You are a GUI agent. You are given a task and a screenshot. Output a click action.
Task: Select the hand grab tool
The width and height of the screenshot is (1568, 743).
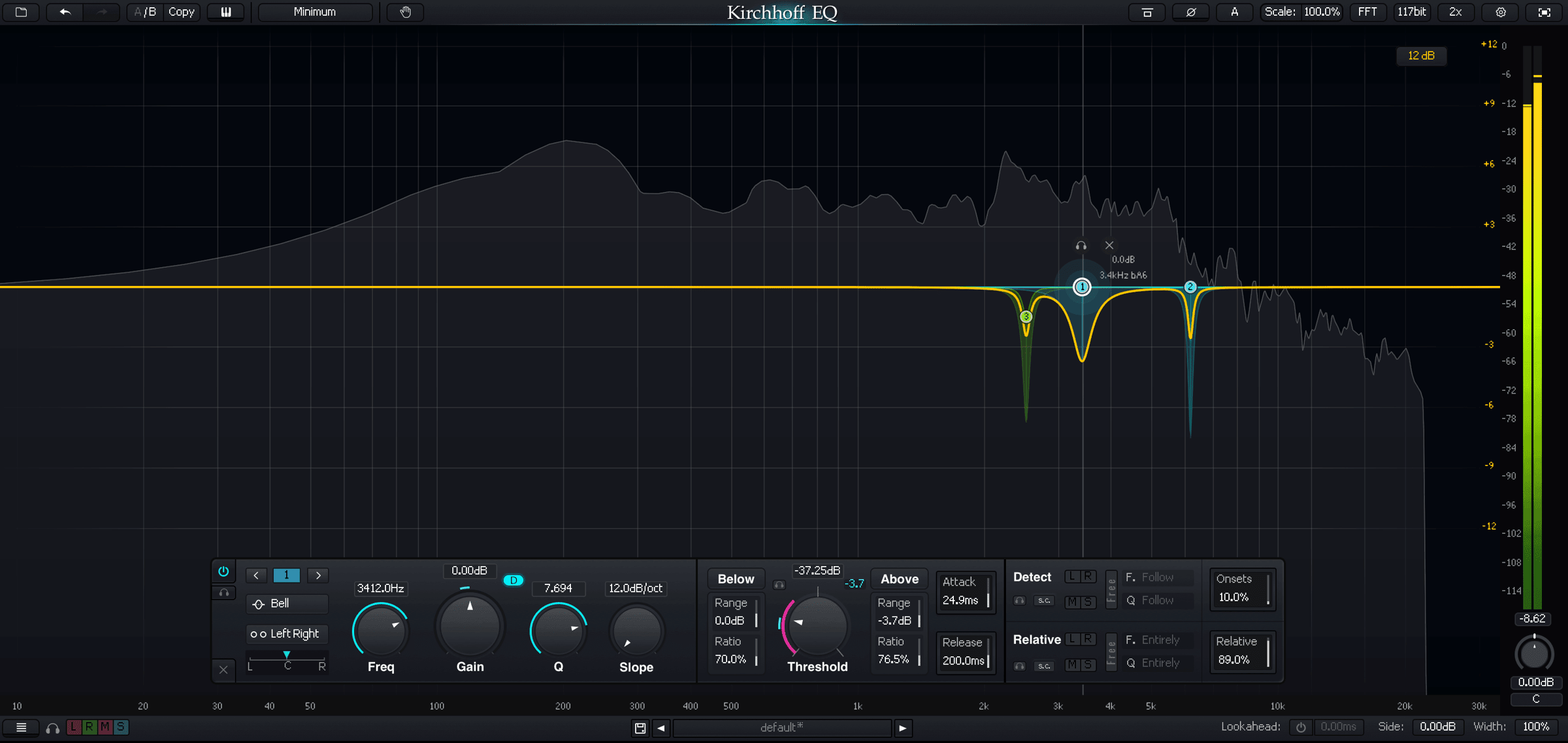405,12
